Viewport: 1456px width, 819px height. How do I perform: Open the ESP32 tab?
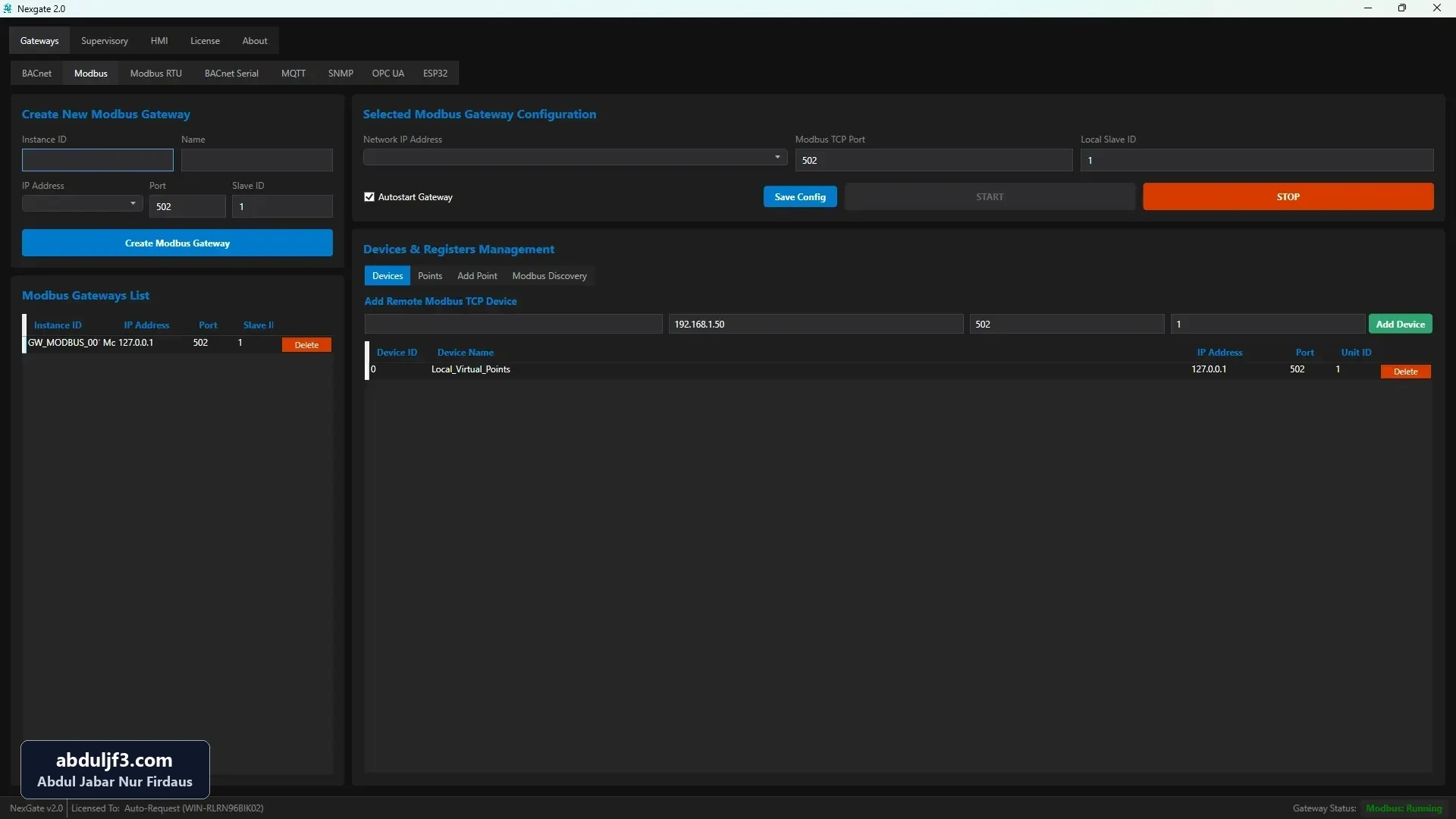435,74
